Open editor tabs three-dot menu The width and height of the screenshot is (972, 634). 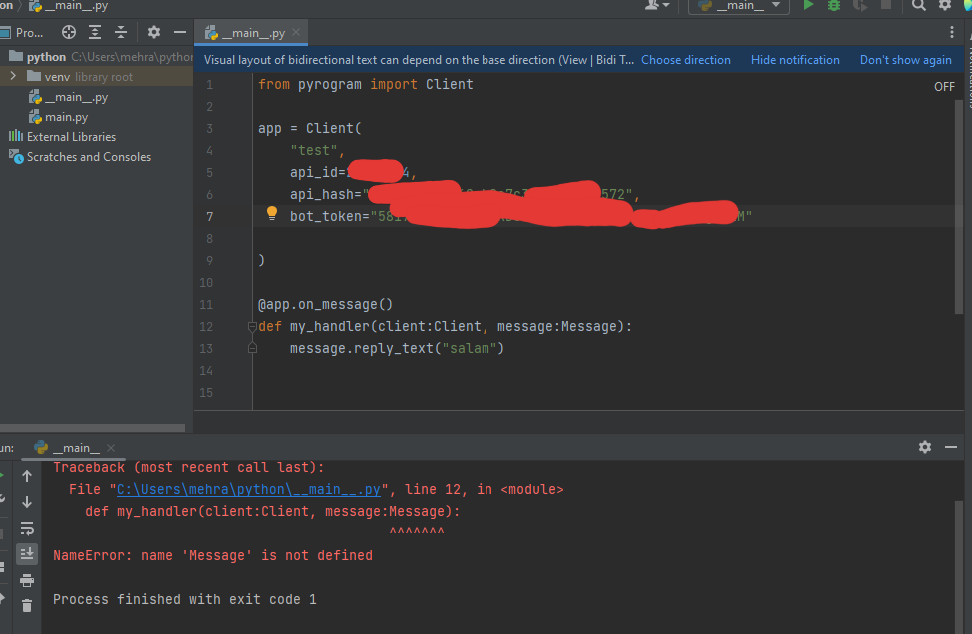click(x=952, y=32)
